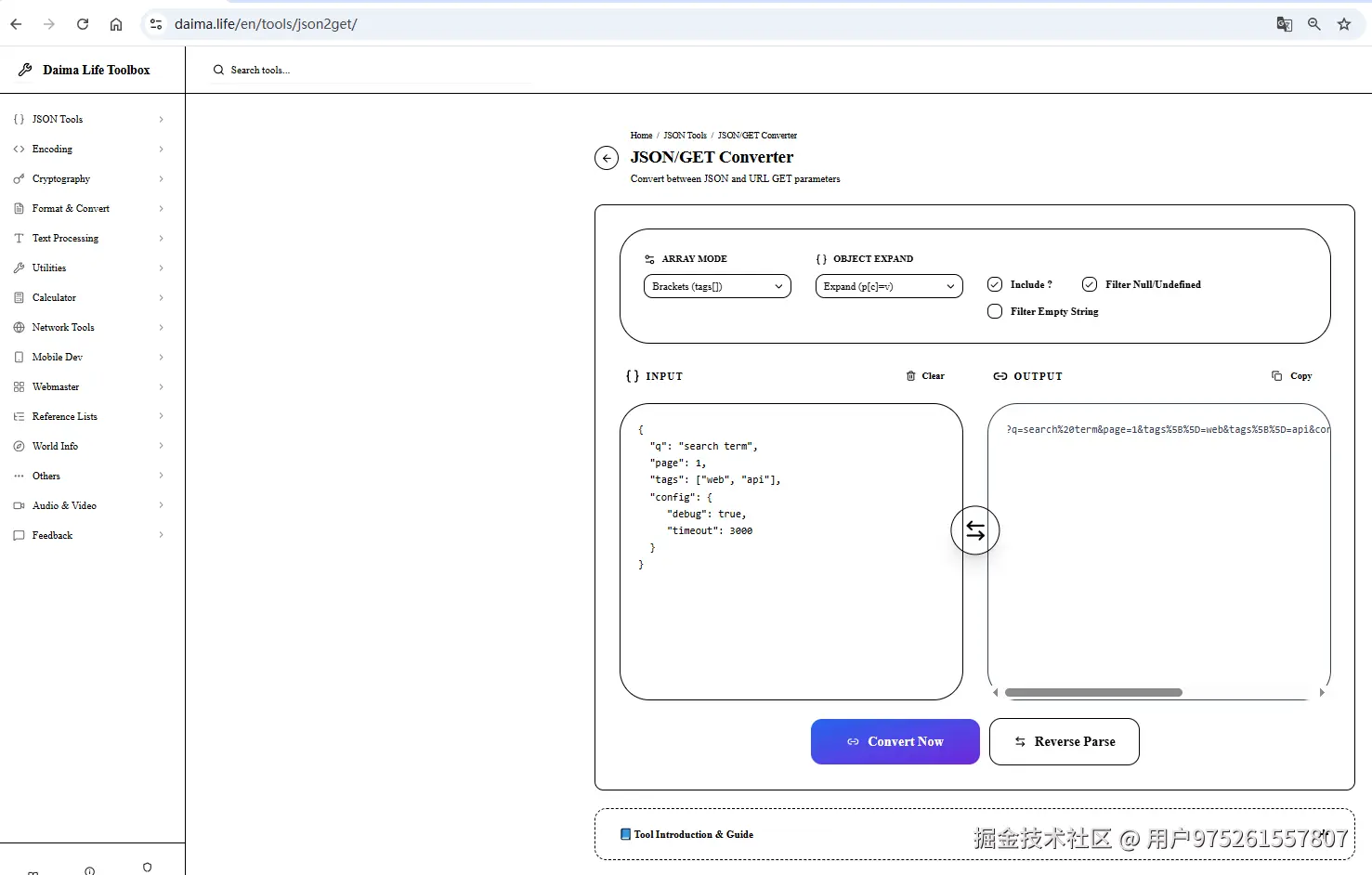Expand the Calculator category chevron
1372x875 pixels.
tap(161, 297)
